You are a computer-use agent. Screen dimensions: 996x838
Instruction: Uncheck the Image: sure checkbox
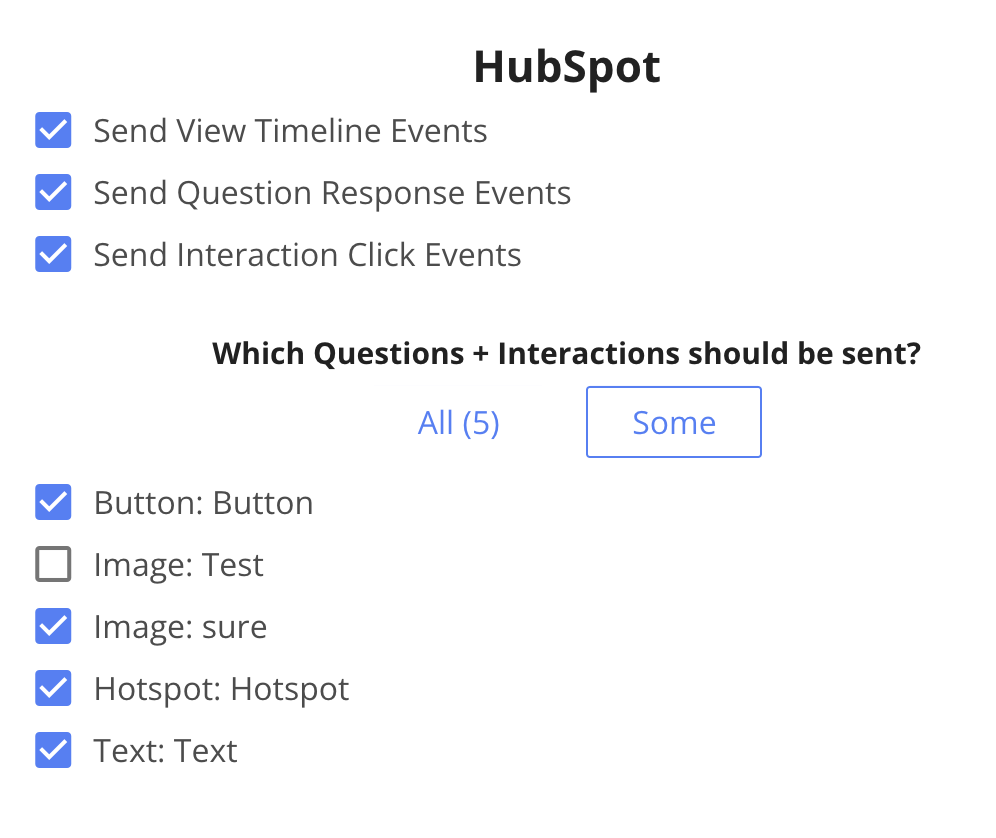53,627
